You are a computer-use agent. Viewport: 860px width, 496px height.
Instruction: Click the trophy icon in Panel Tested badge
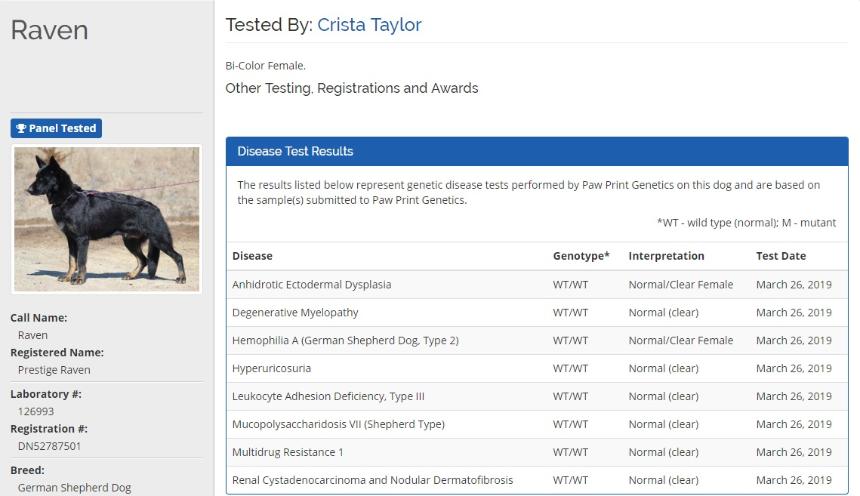coord(21,128)
